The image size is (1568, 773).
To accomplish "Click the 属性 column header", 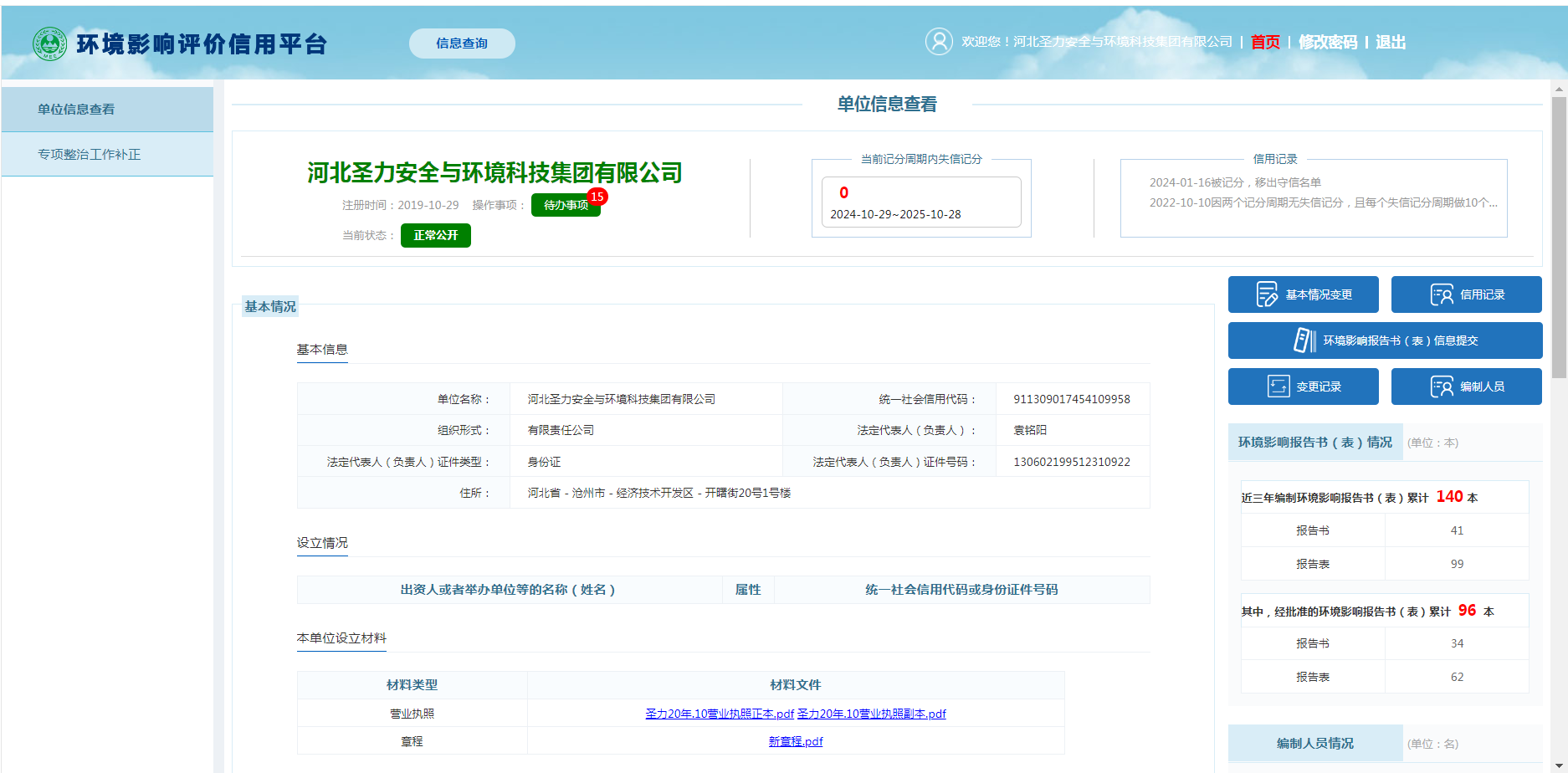I will 748,590.
